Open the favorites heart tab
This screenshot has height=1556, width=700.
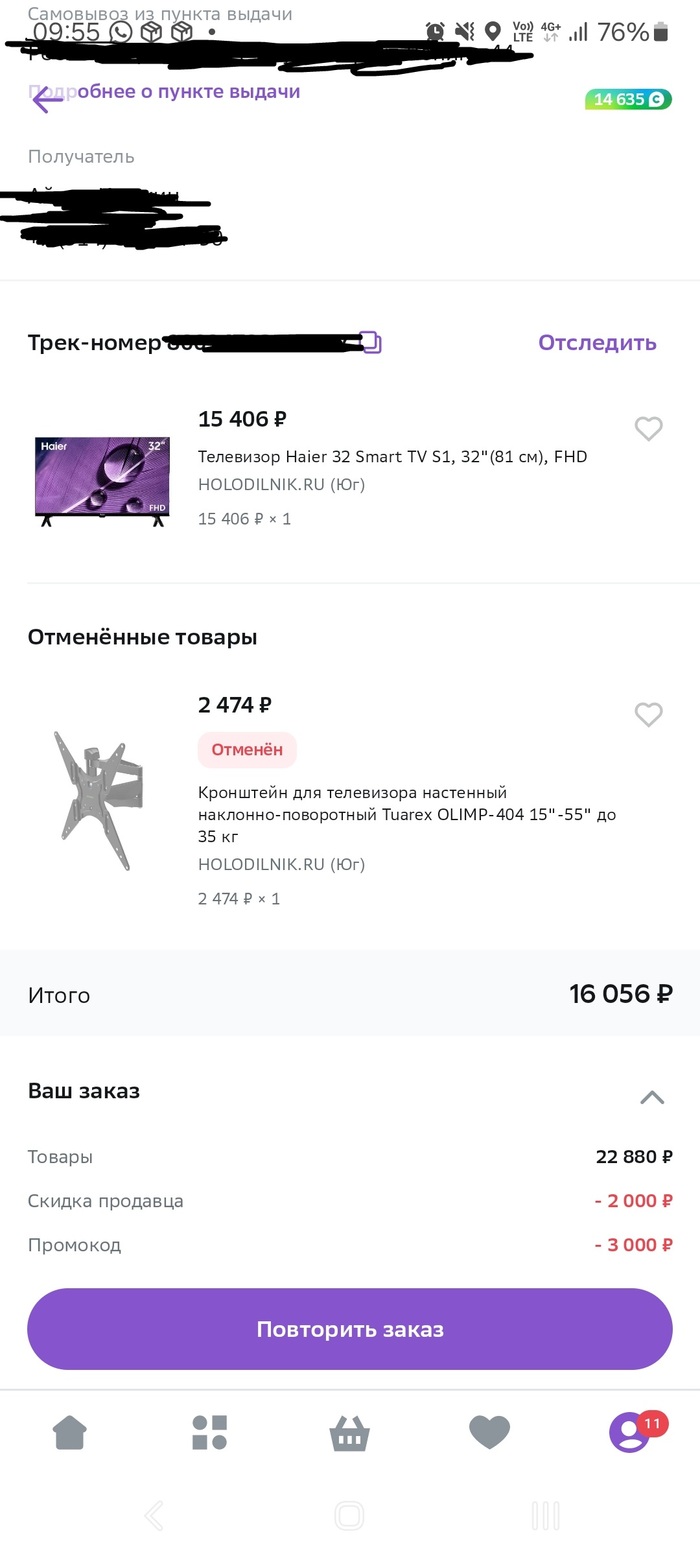tap(489, 1432)
